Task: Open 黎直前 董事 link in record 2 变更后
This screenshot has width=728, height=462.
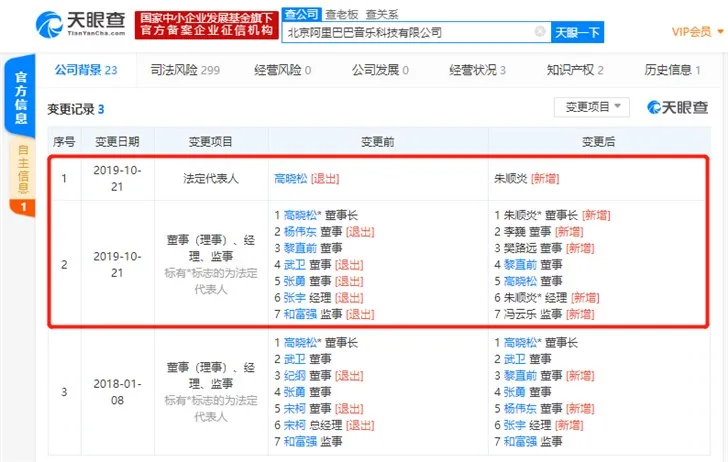Action: (x=520, y=265)
